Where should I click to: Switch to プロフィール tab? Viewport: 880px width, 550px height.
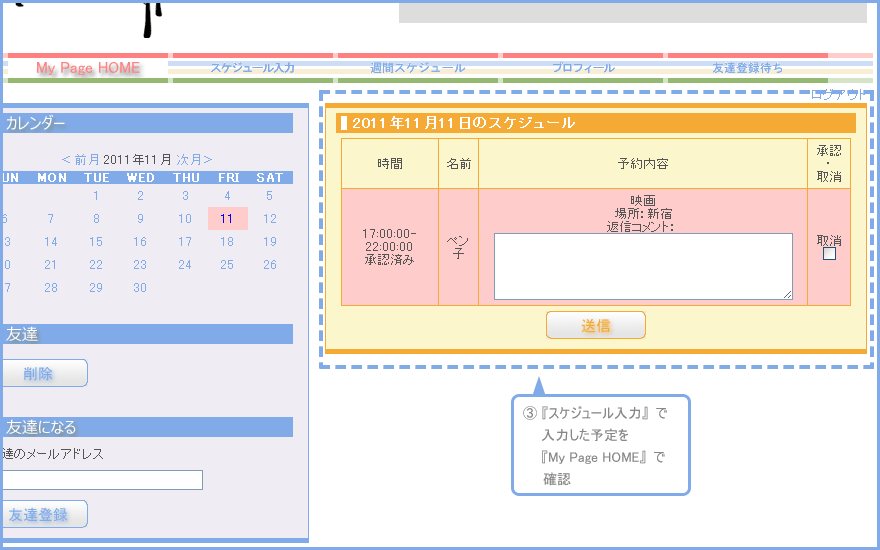583,68
